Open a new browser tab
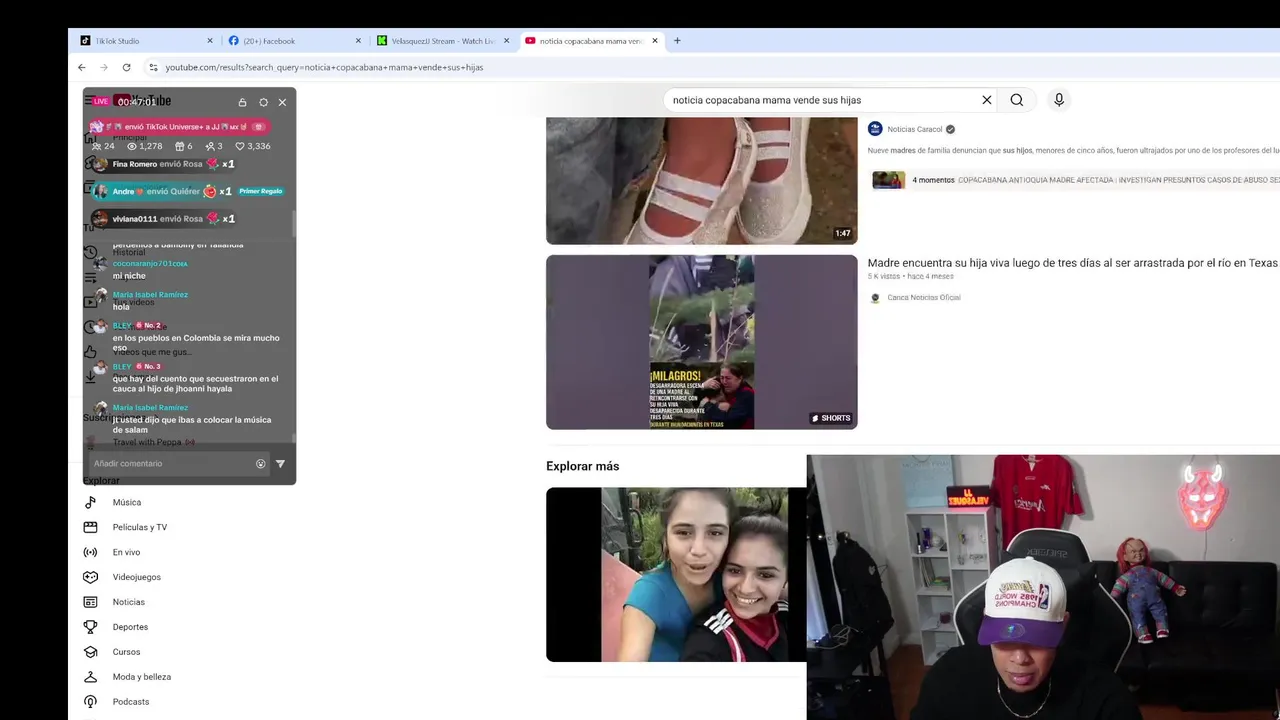The height and width of the screenshot is (720, 1280). click(x=677, y=41)
